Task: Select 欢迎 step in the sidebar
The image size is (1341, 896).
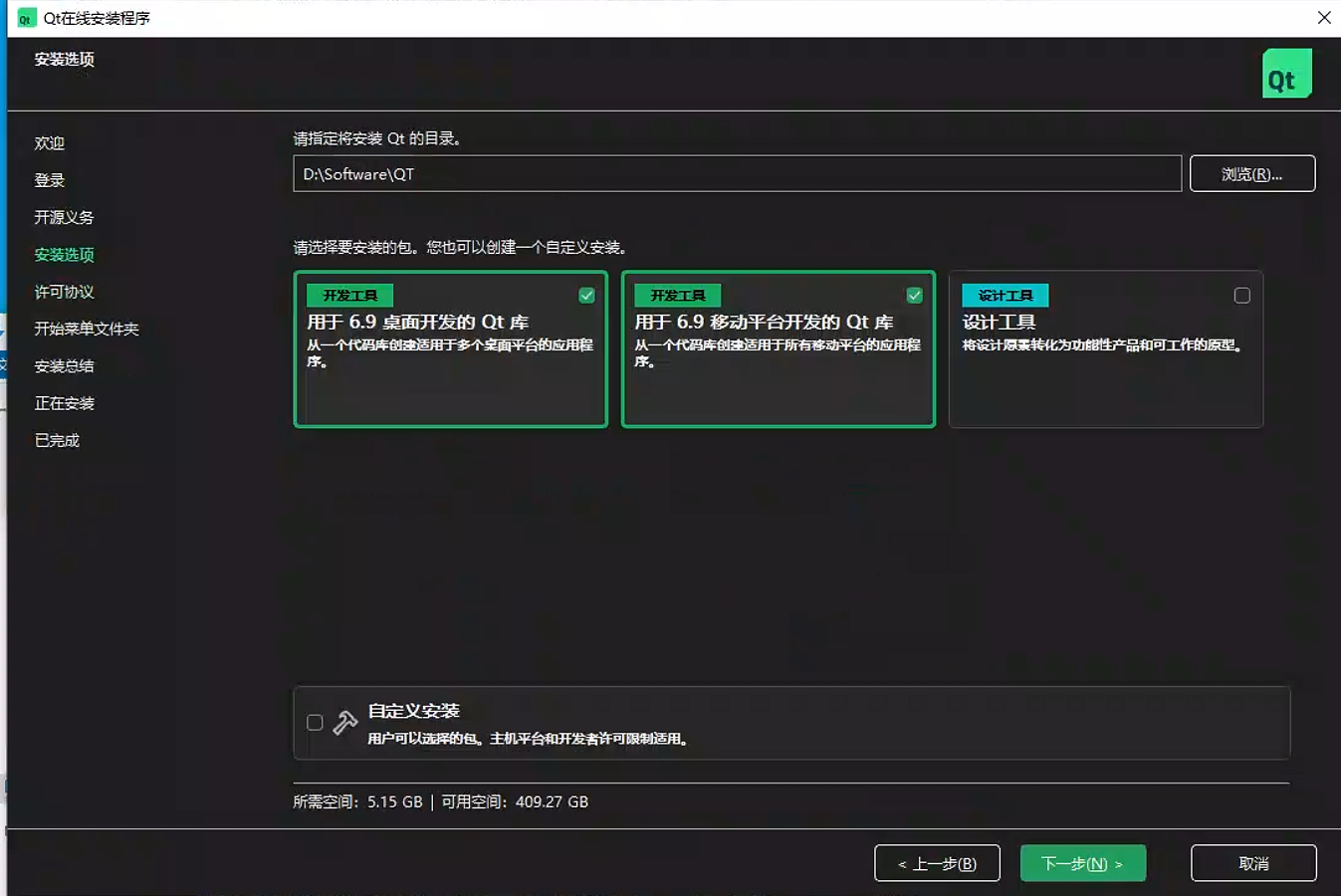Action: coord(50,143)
